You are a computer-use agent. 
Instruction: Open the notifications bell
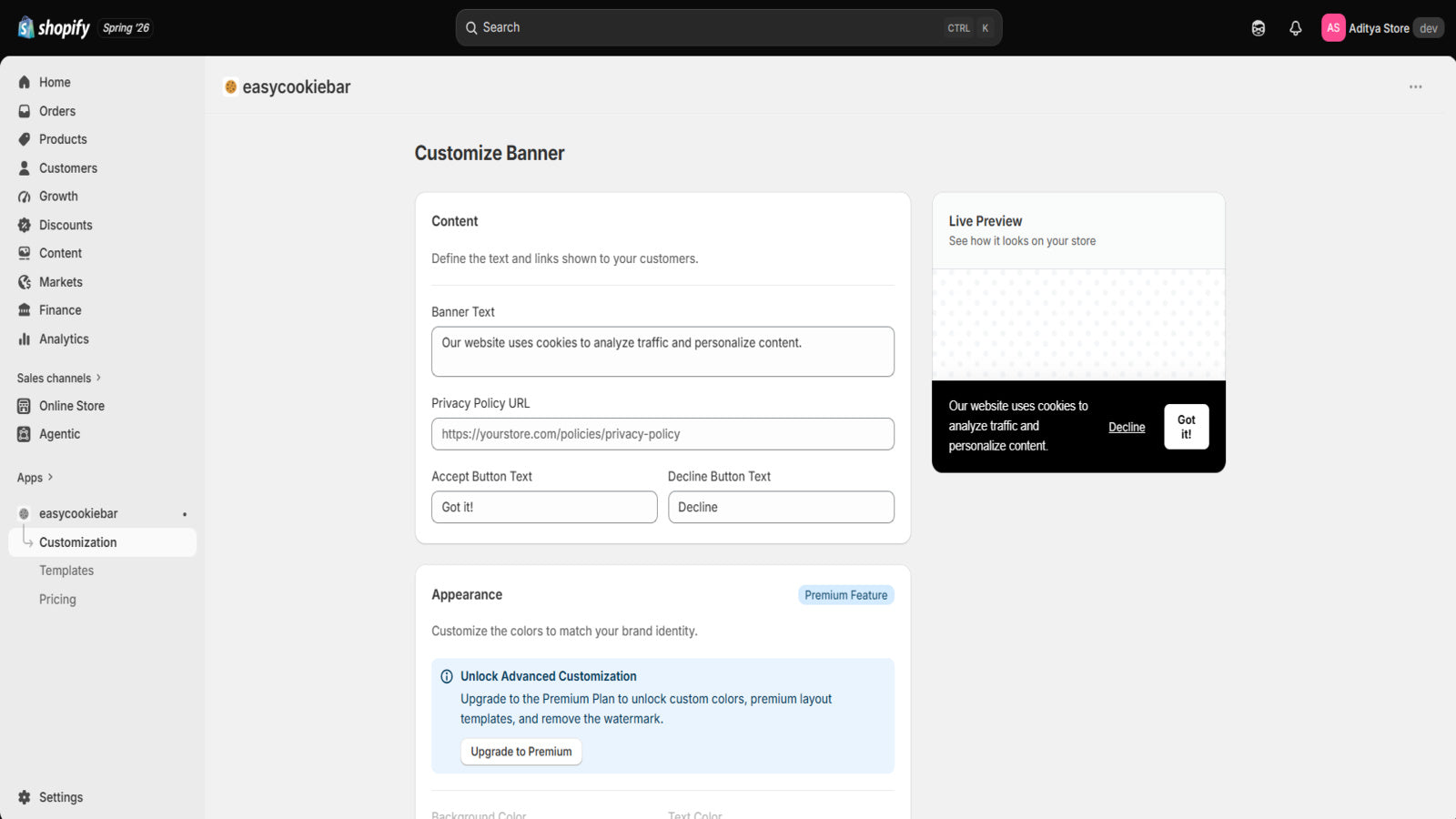point(1296,28)
